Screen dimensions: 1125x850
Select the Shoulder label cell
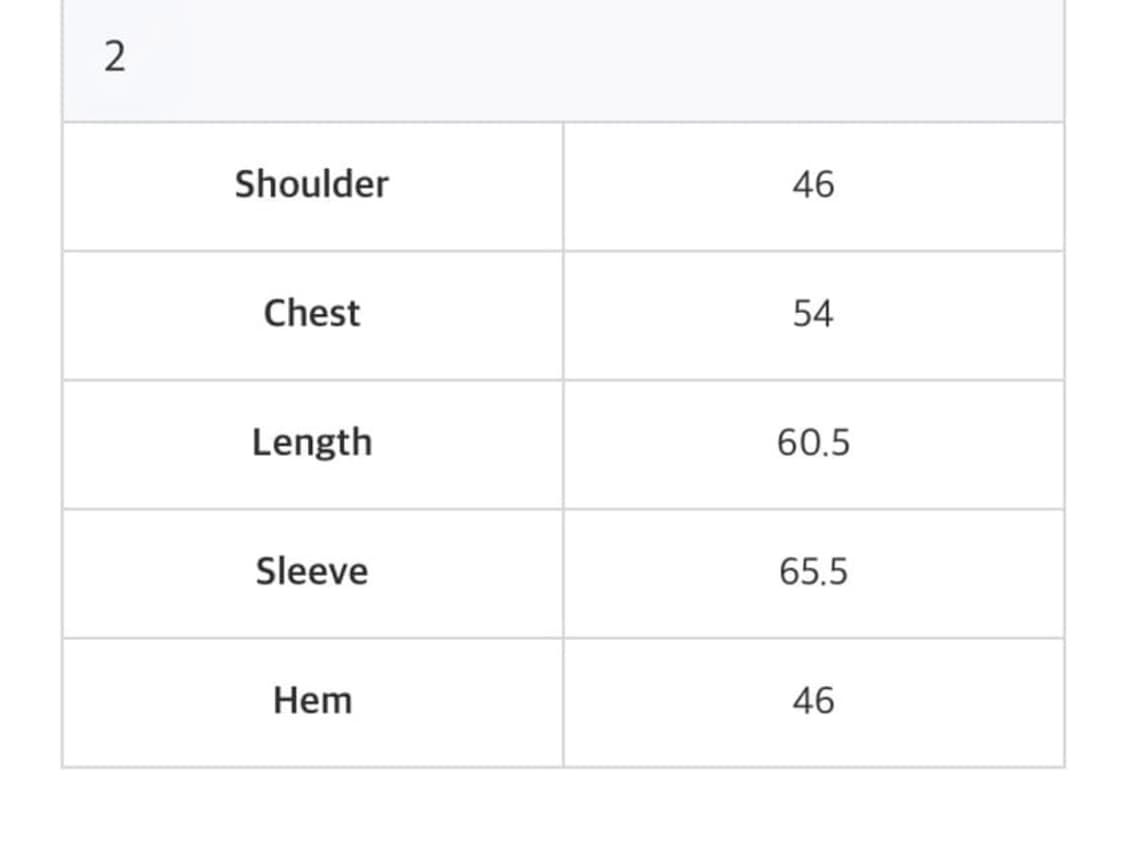pos(311,185)
